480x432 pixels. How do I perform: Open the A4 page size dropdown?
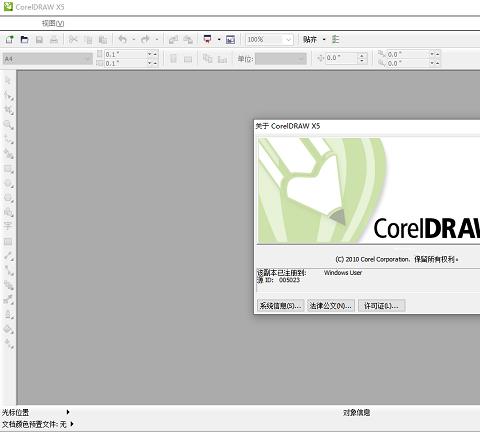(x=87, y=59)
